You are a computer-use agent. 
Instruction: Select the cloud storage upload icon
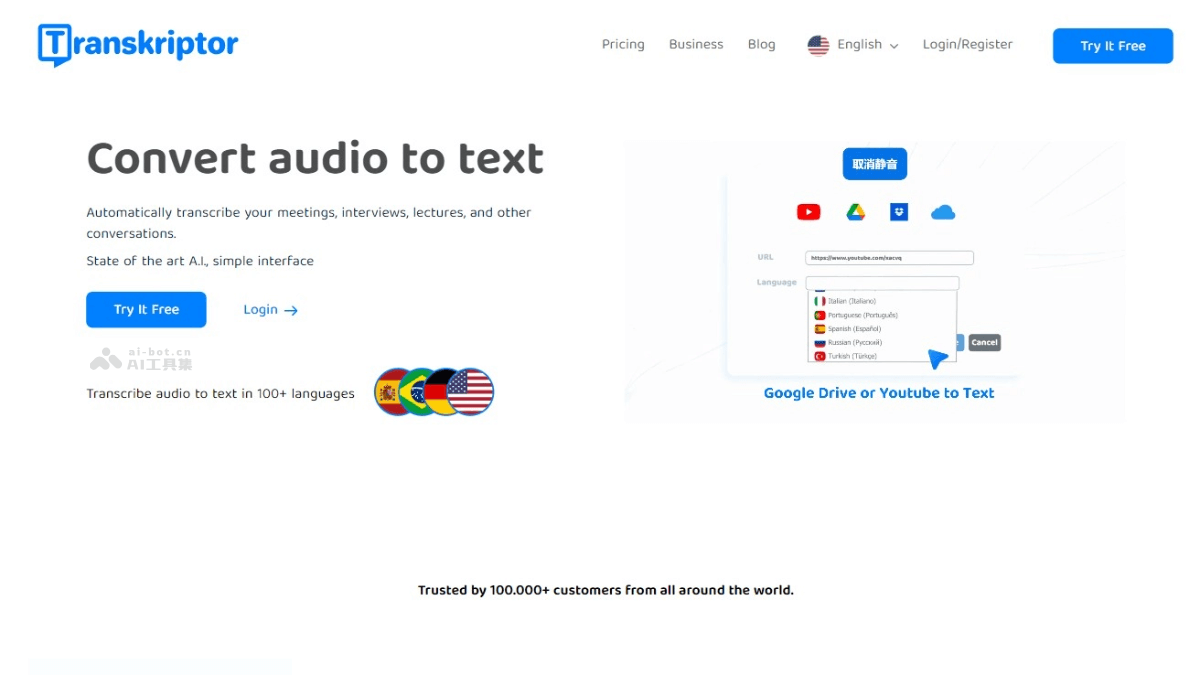pos(942,211)
